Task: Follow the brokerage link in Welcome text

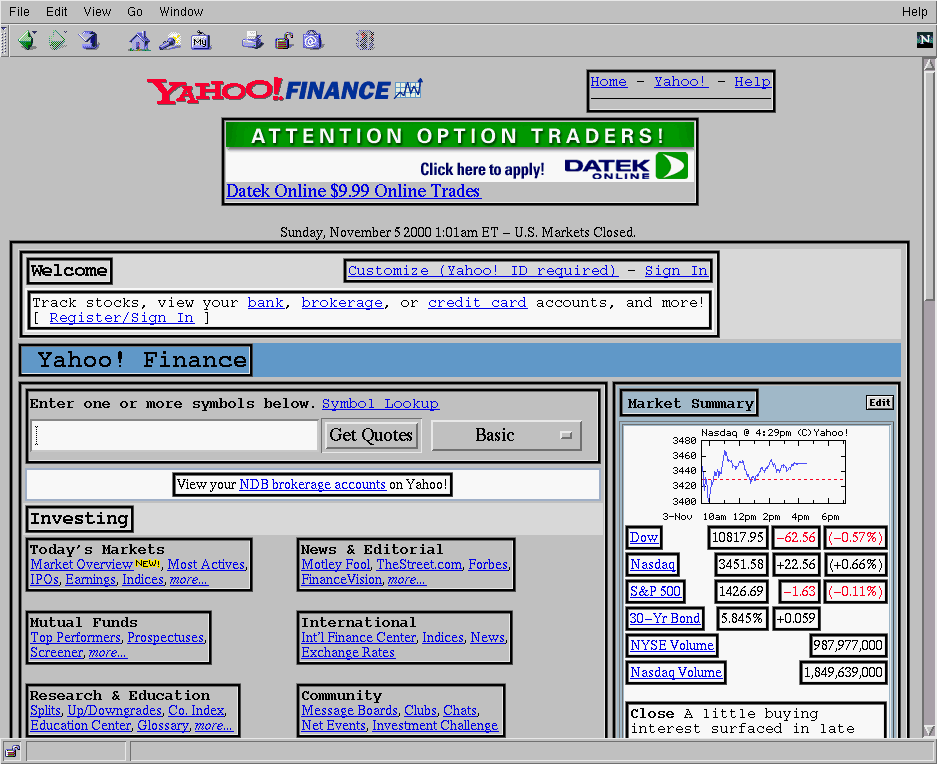Action: [342, 302]
